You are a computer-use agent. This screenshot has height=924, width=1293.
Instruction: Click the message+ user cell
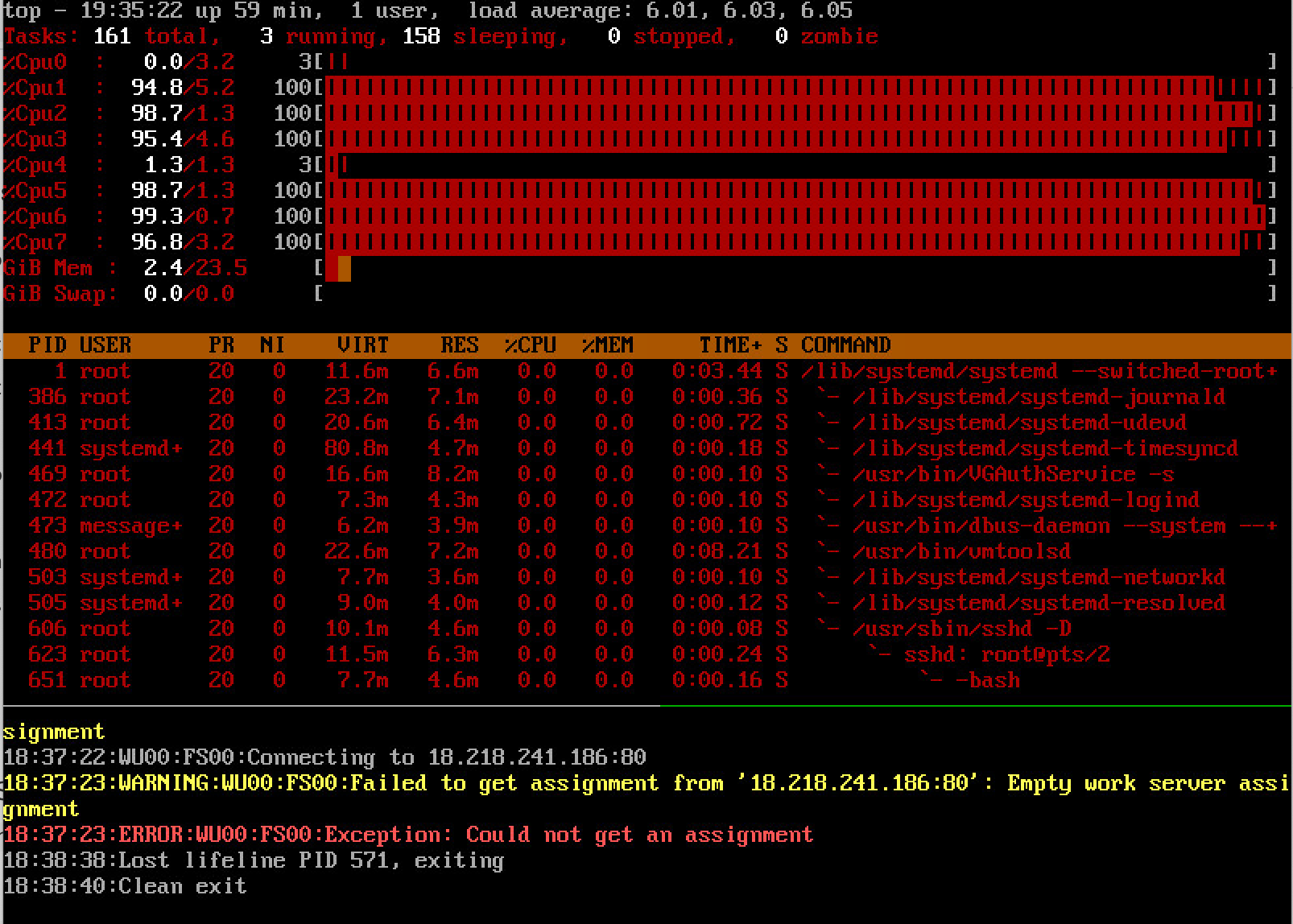[131, 526]
